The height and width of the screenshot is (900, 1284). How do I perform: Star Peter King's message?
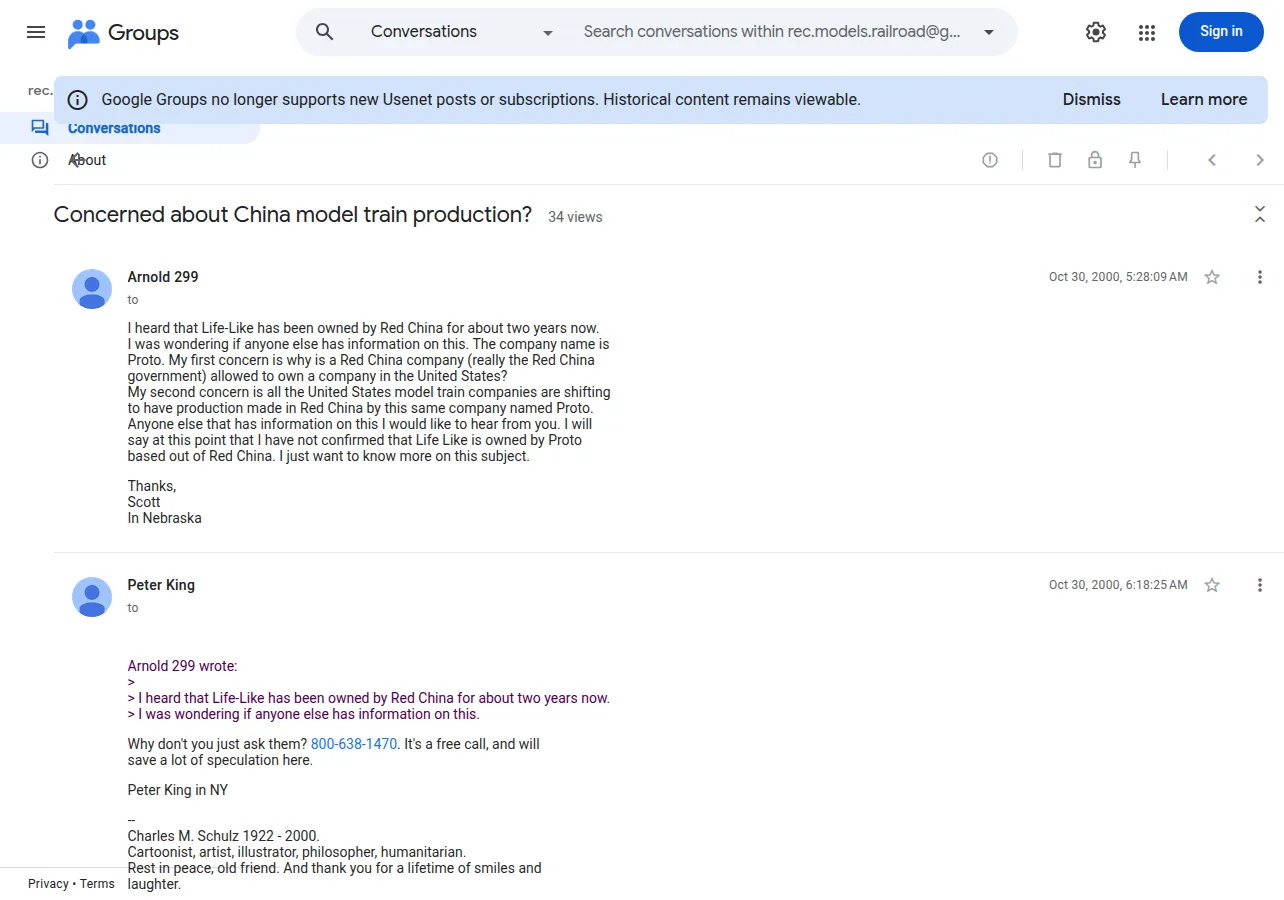click(x=1212, y=585)
